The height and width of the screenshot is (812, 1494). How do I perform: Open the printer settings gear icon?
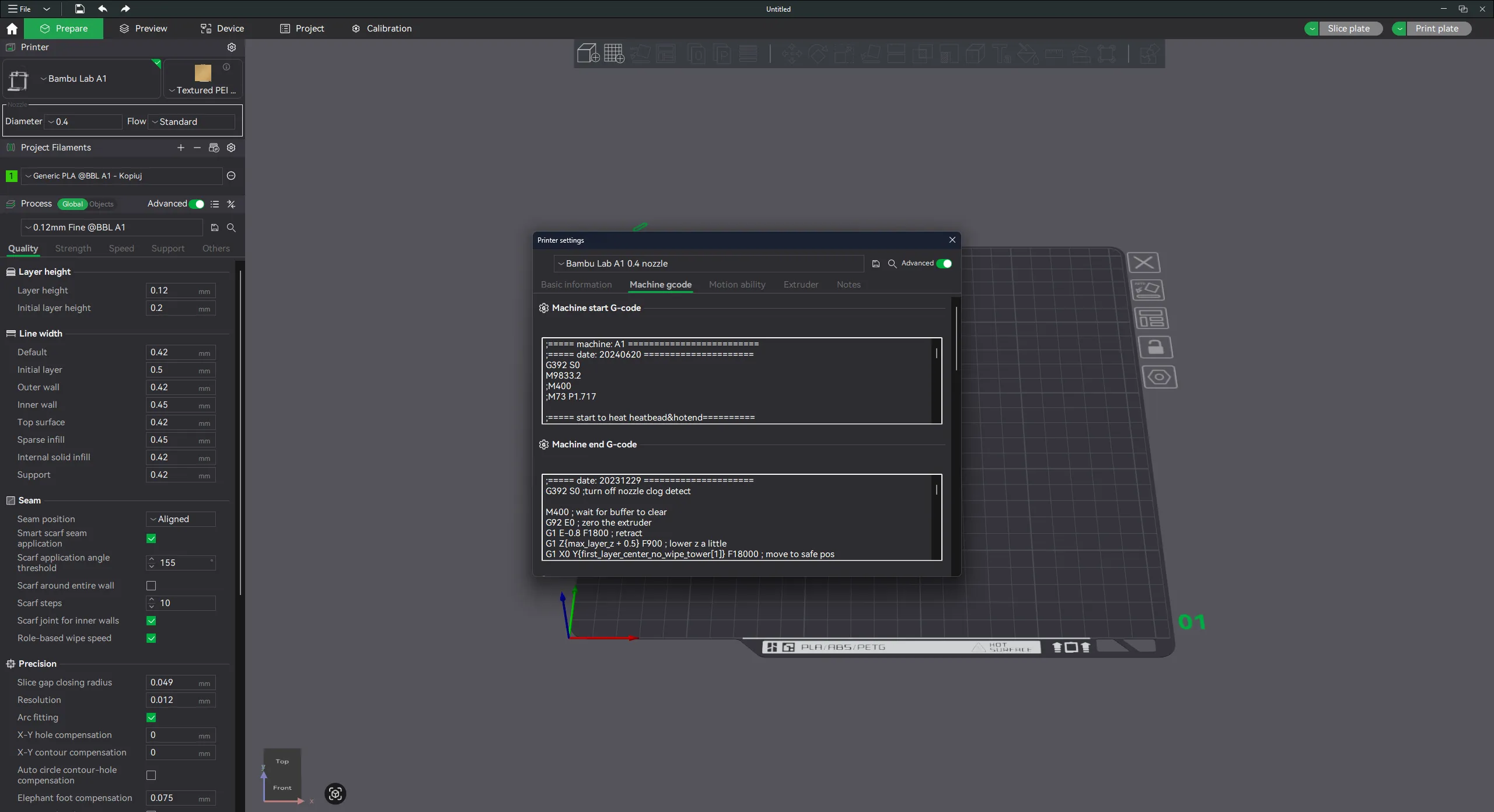click(x=232, y=47)
